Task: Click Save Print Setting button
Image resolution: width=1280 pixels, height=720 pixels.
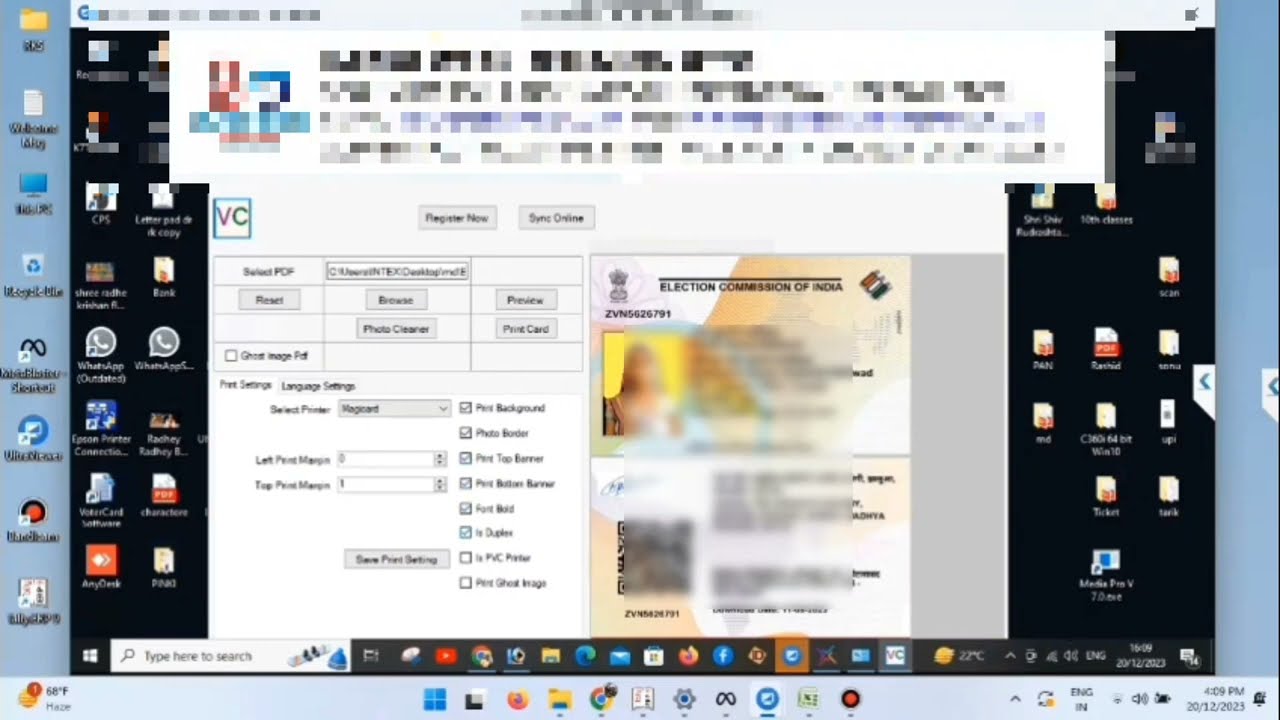Action: 397,559
